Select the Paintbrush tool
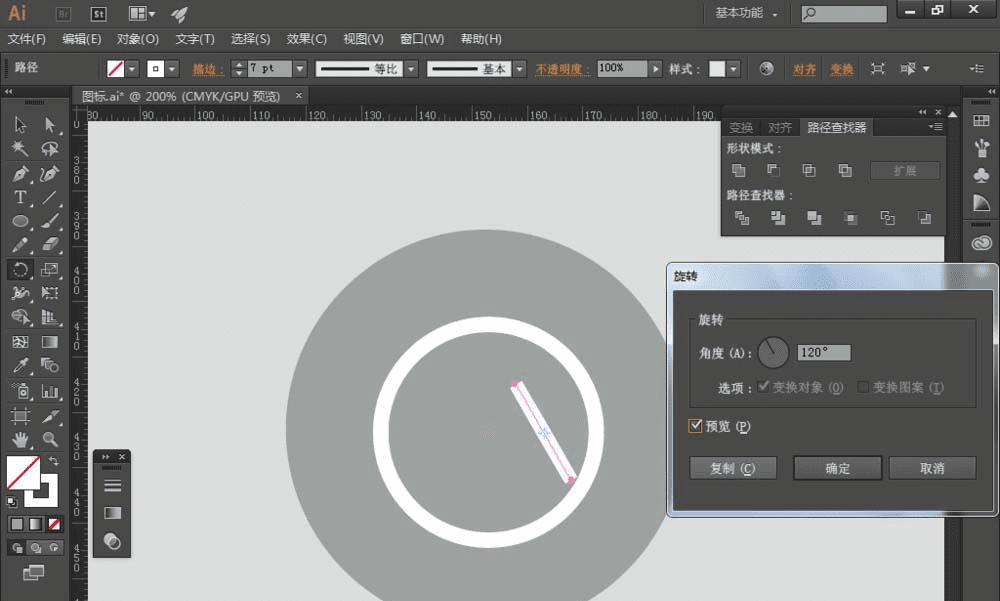This screenshot has width=1000, height=601. point(50,221)
